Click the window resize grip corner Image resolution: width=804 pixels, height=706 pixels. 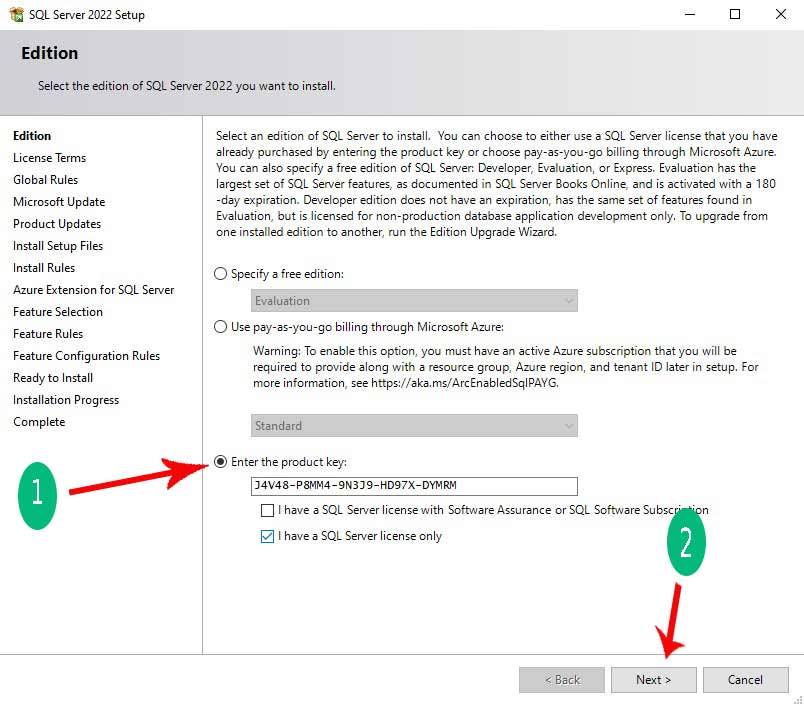tap(798, 700)
